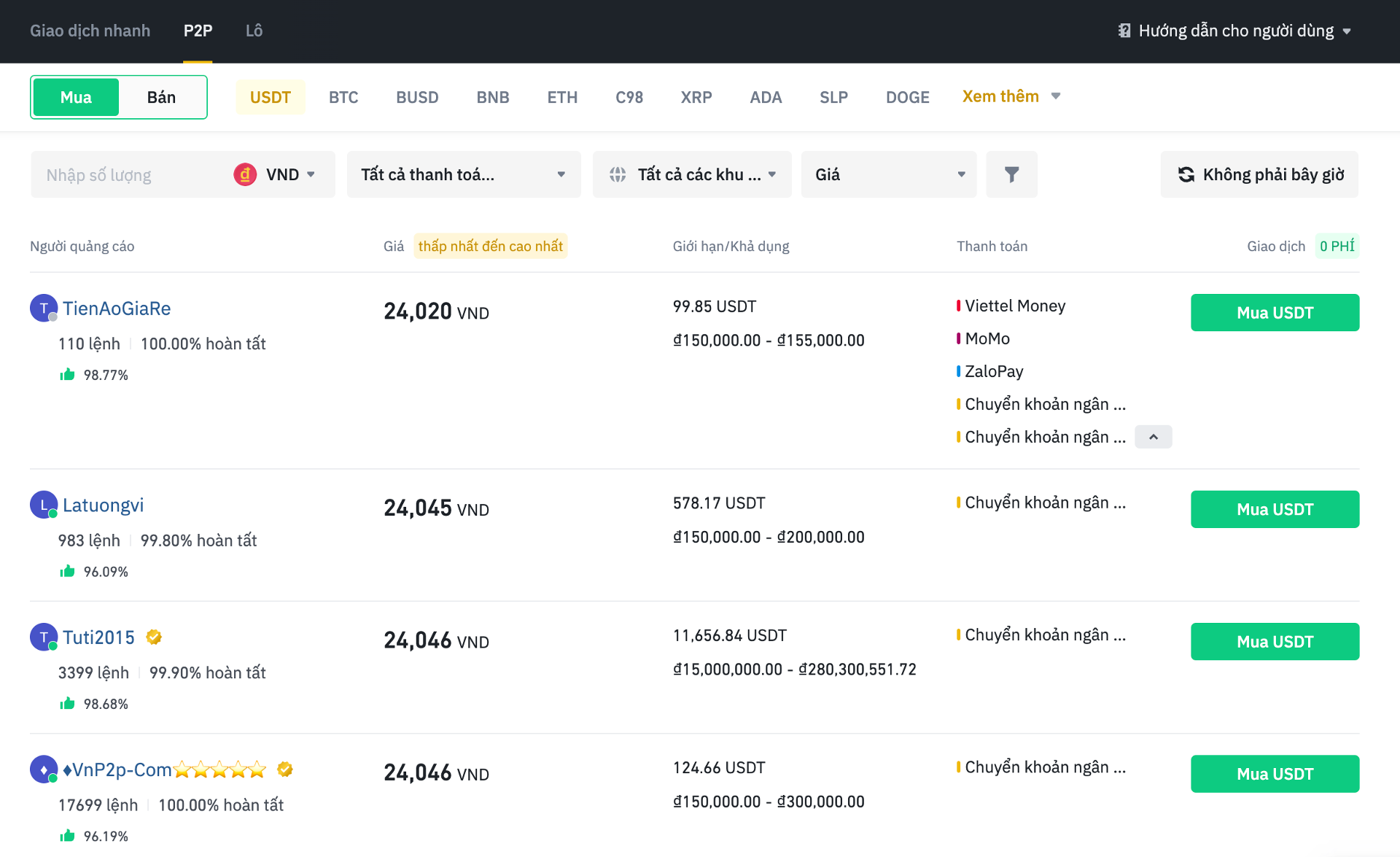Click MoMo payment method

987,338
